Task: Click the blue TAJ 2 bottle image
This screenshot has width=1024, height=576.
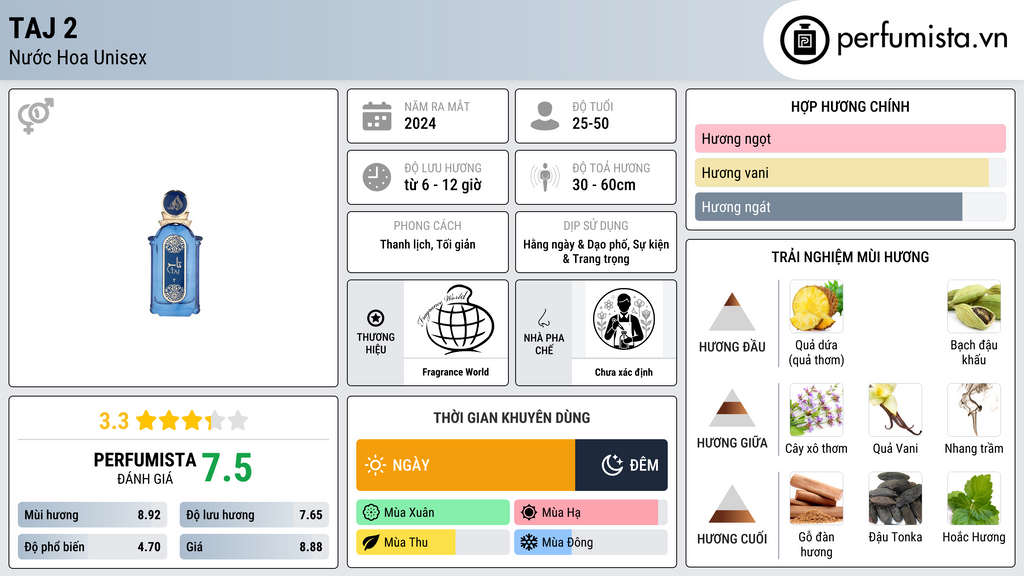Action: pos(174,253)
